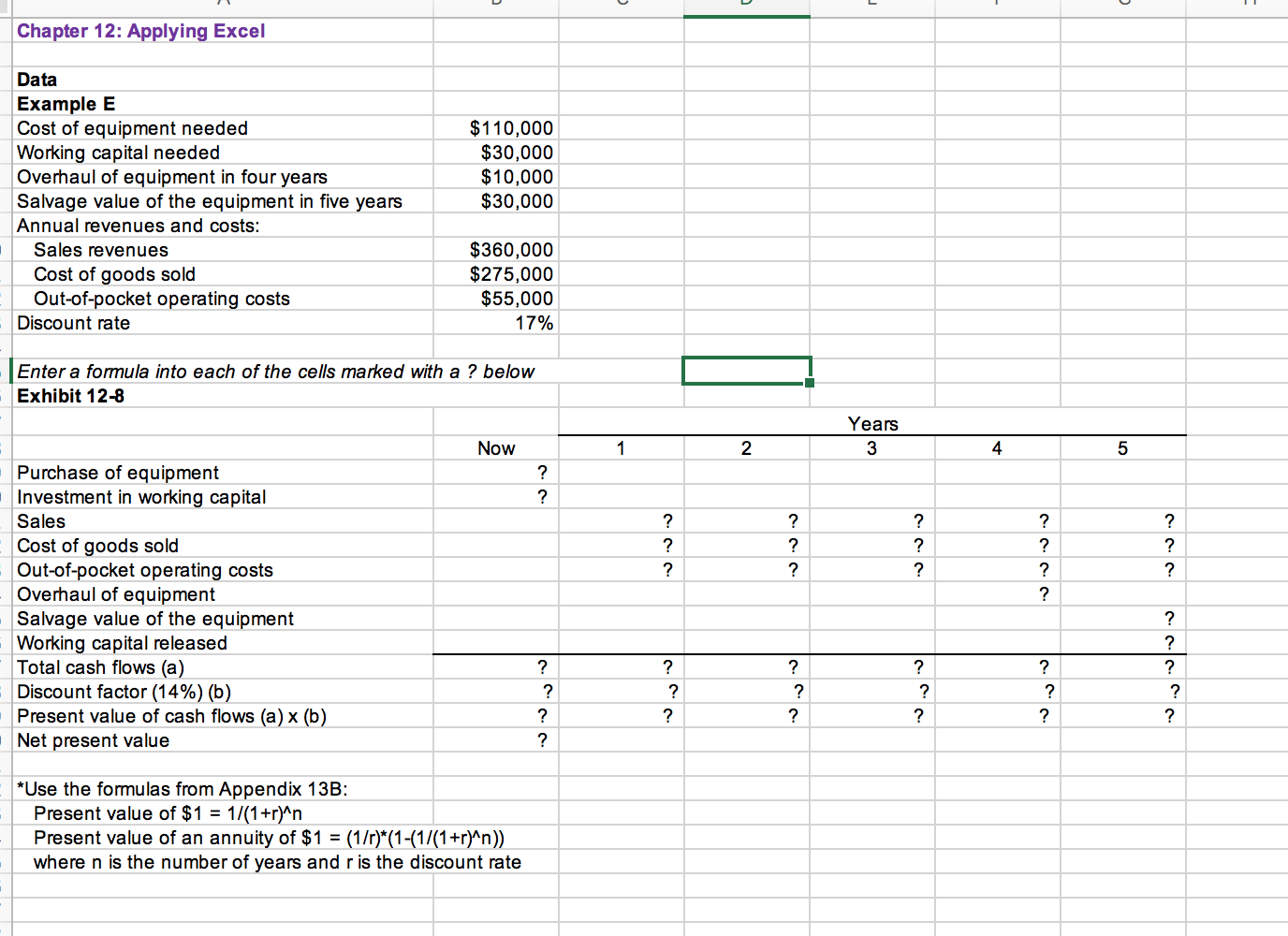Viewport: 1288px width, 936px height.
Task: Select the Overhaul of equipment ? under year 4
Action: coord(1043,593)
